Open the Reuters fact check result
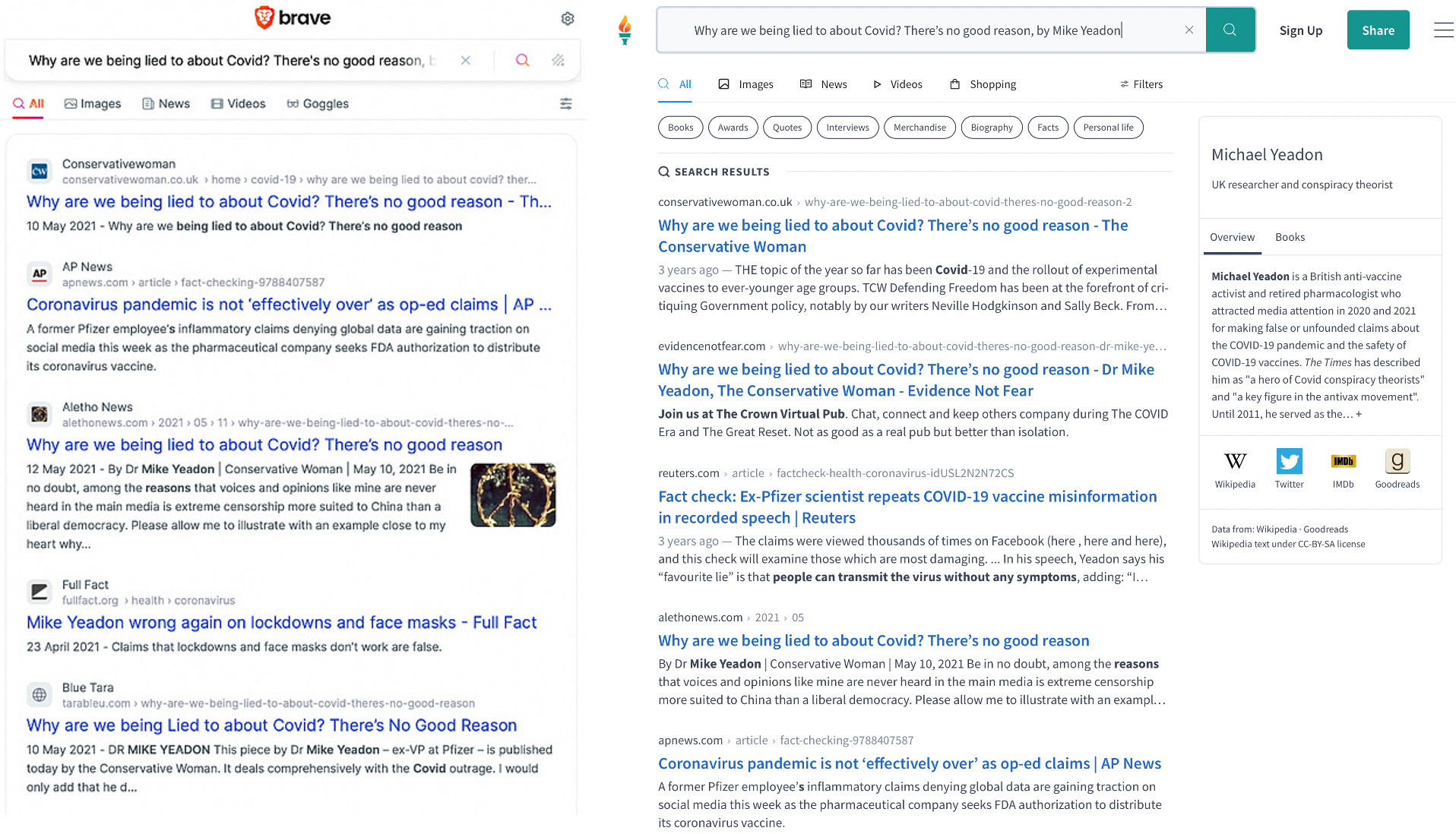Viewport: 1456px width, 834px height. pos(907,507)
